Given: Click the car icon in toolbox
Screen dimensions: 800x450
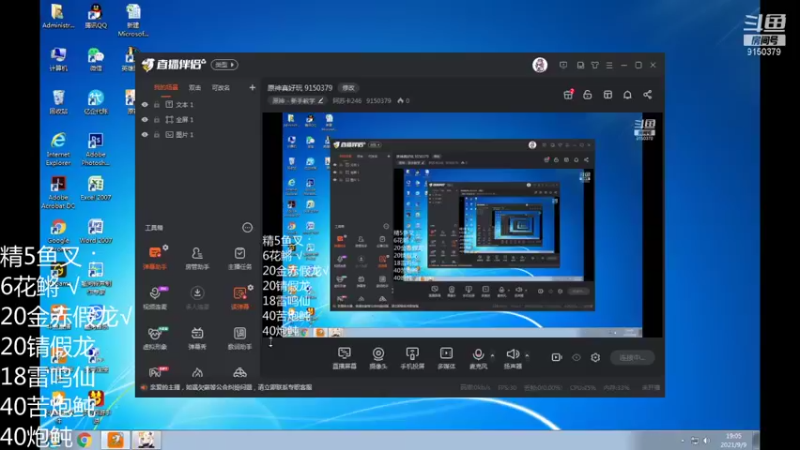Looking at the screenshot, I should point(240,372).
